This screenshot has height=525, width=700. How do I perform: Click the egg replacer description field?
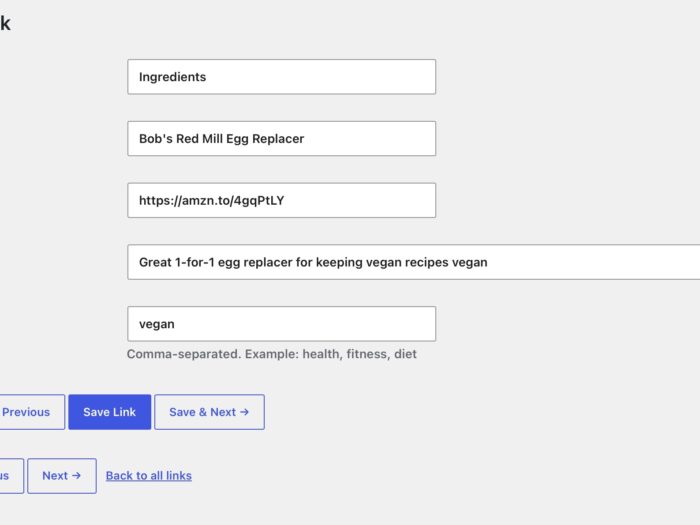(413, 262)
